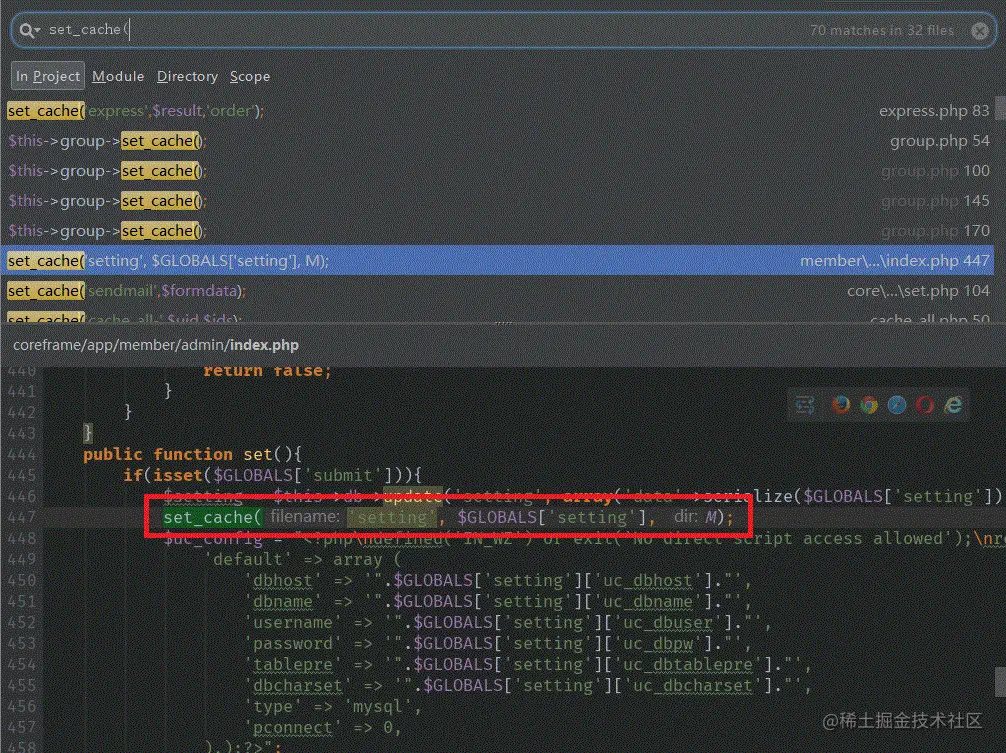Open the group.php 170 search result
The image size is (1006, 753).
[x=498, y=231]
